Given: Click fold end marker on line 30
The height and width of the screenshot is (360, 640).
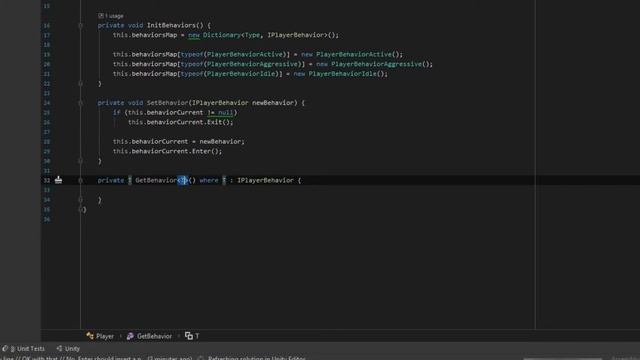Looking at the screenshot, I should (80, 161).
